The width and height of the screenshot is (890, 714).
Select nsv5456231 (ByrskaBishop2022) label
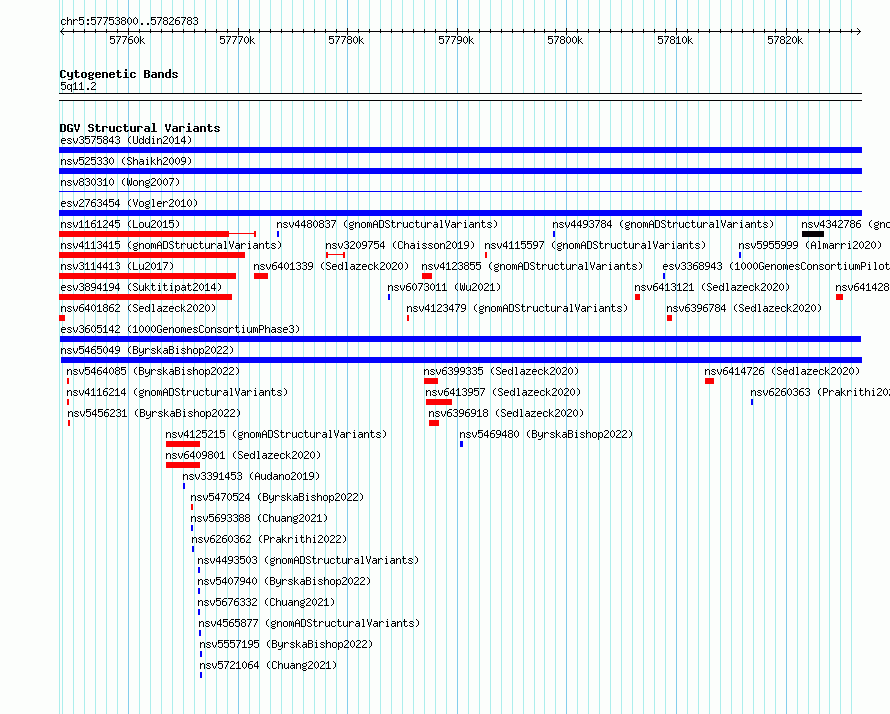pos(154,413)
